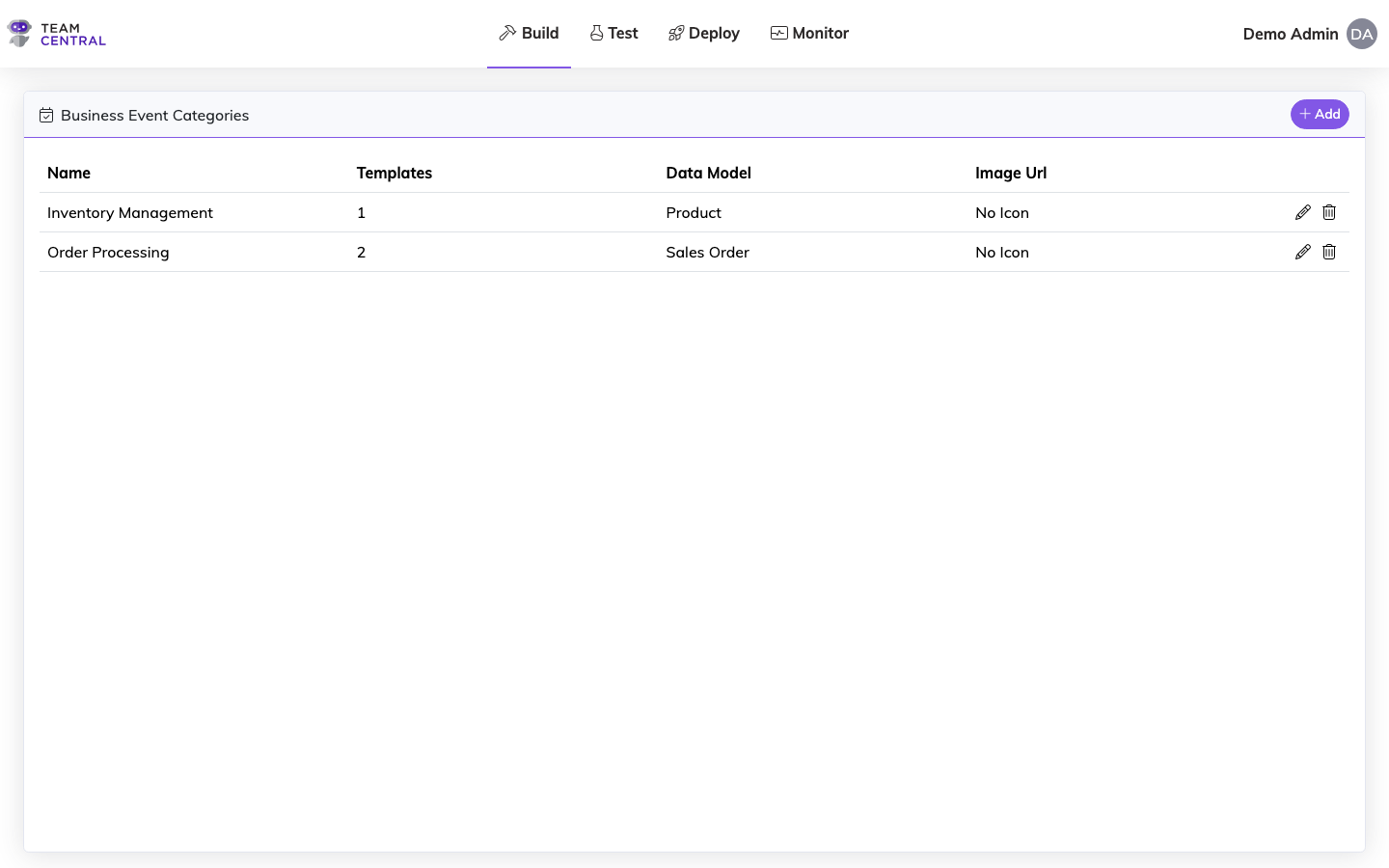Click the Data Model column header

[708, 173]
